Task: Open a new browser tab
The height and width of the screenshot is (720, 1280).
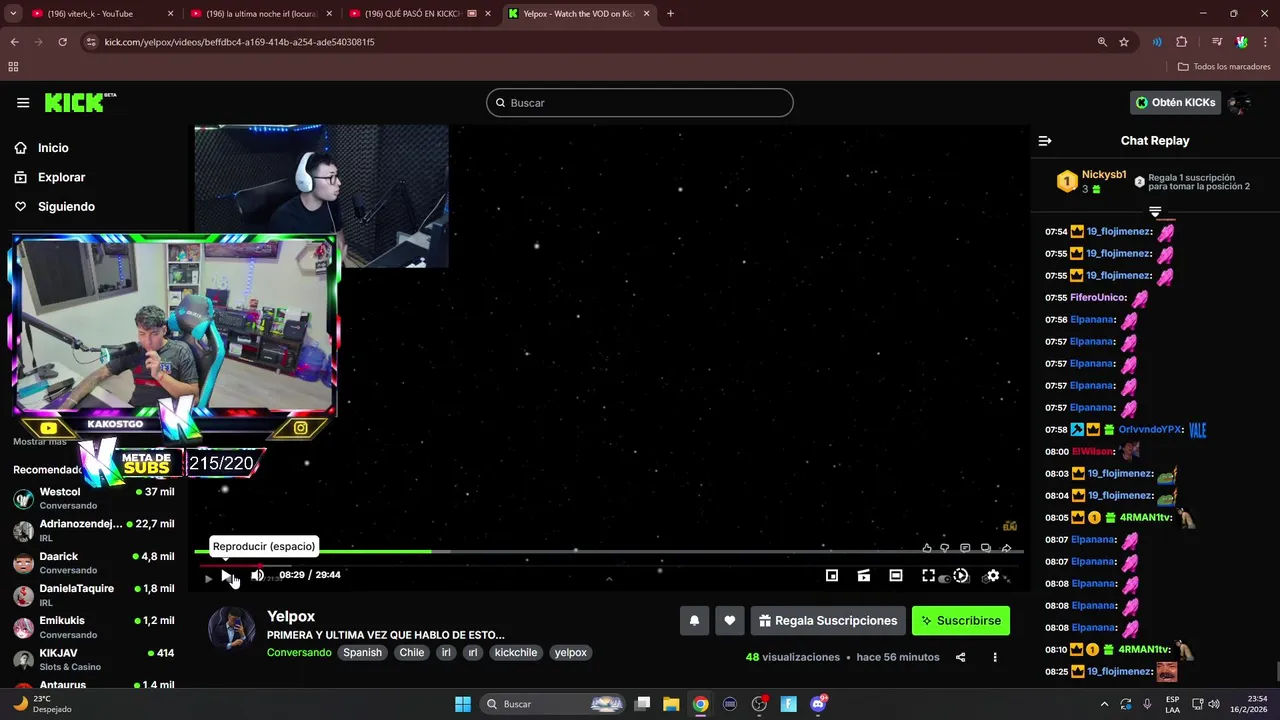Action: tap(670, 14)
